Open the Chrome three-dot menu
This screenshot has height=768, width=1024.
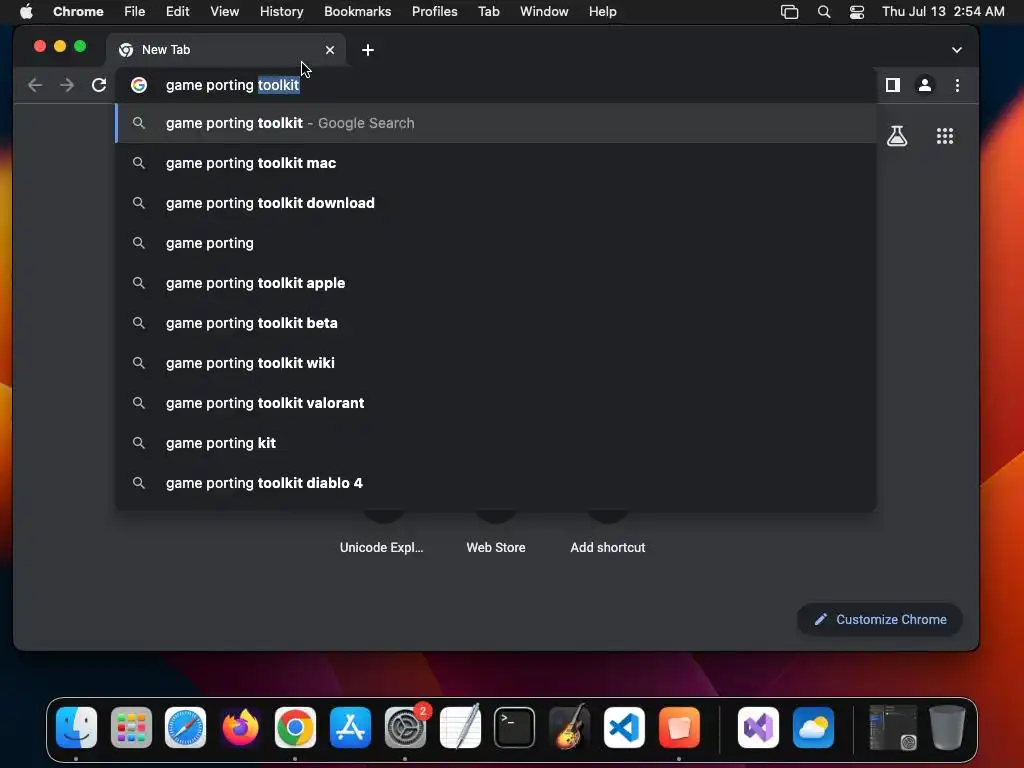click(x=957, y=85)
